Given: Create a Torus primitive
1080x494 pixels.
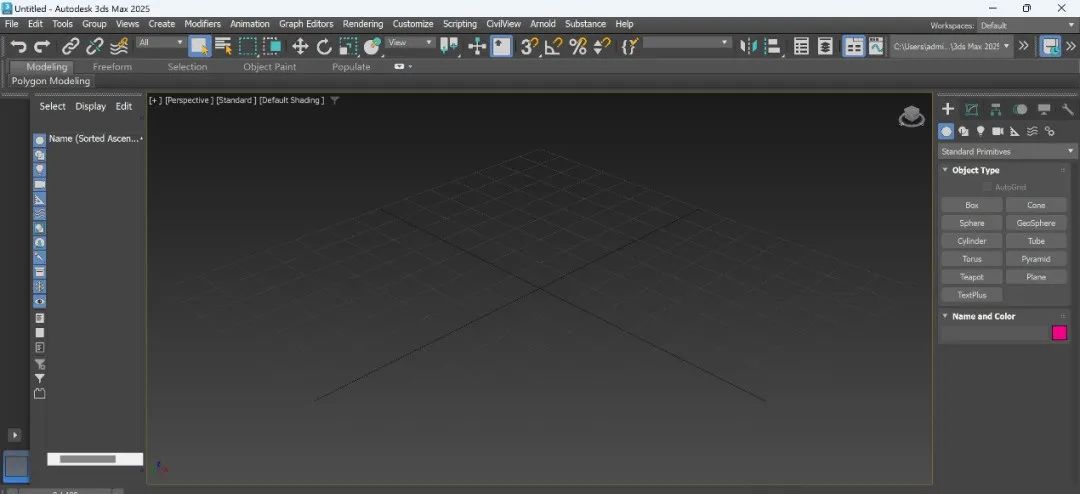Looking at the screenshot, I should tap(972, 259).
